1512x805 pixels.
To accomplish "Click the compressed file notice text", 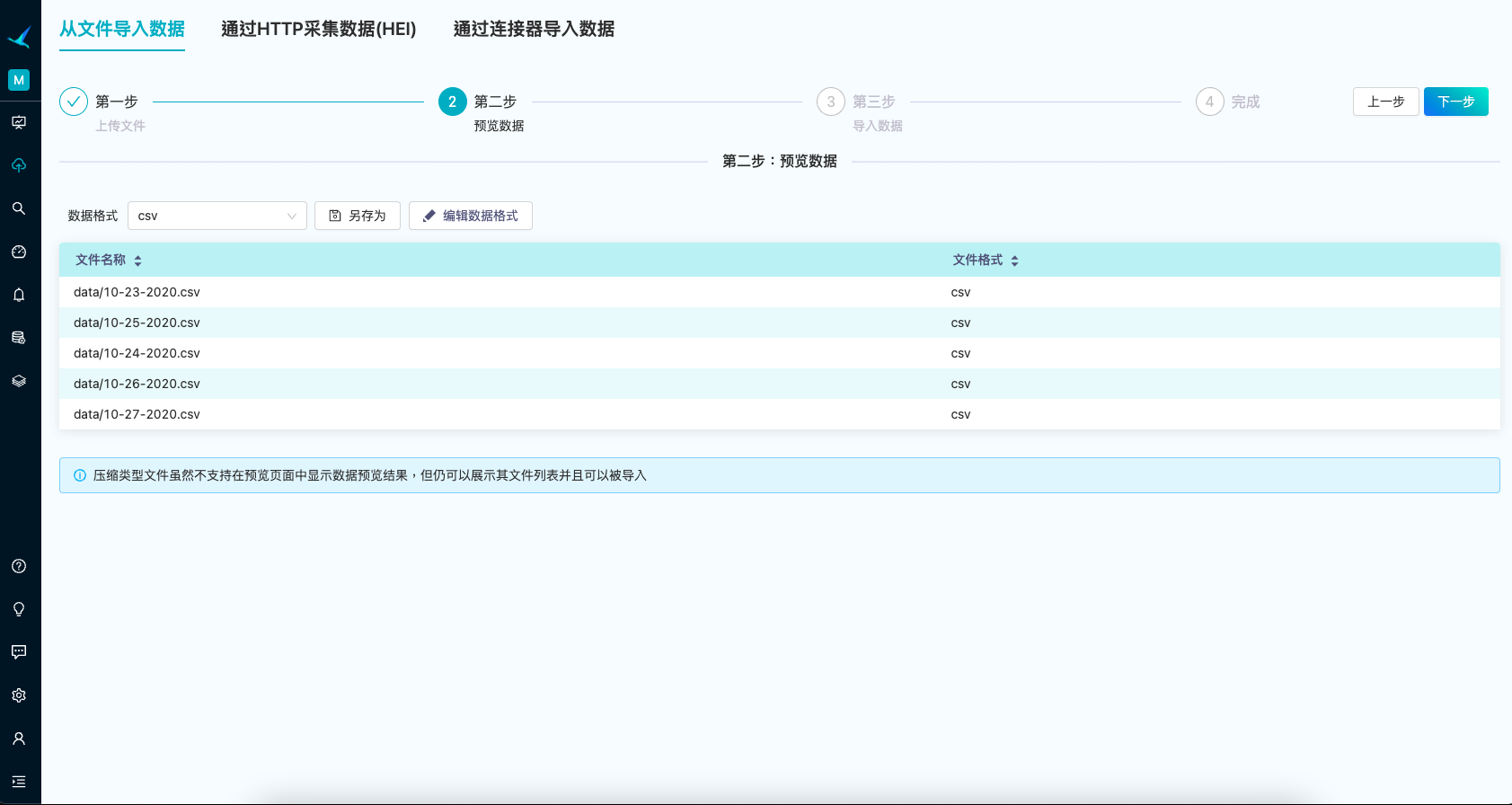I will tap(370, 475).
